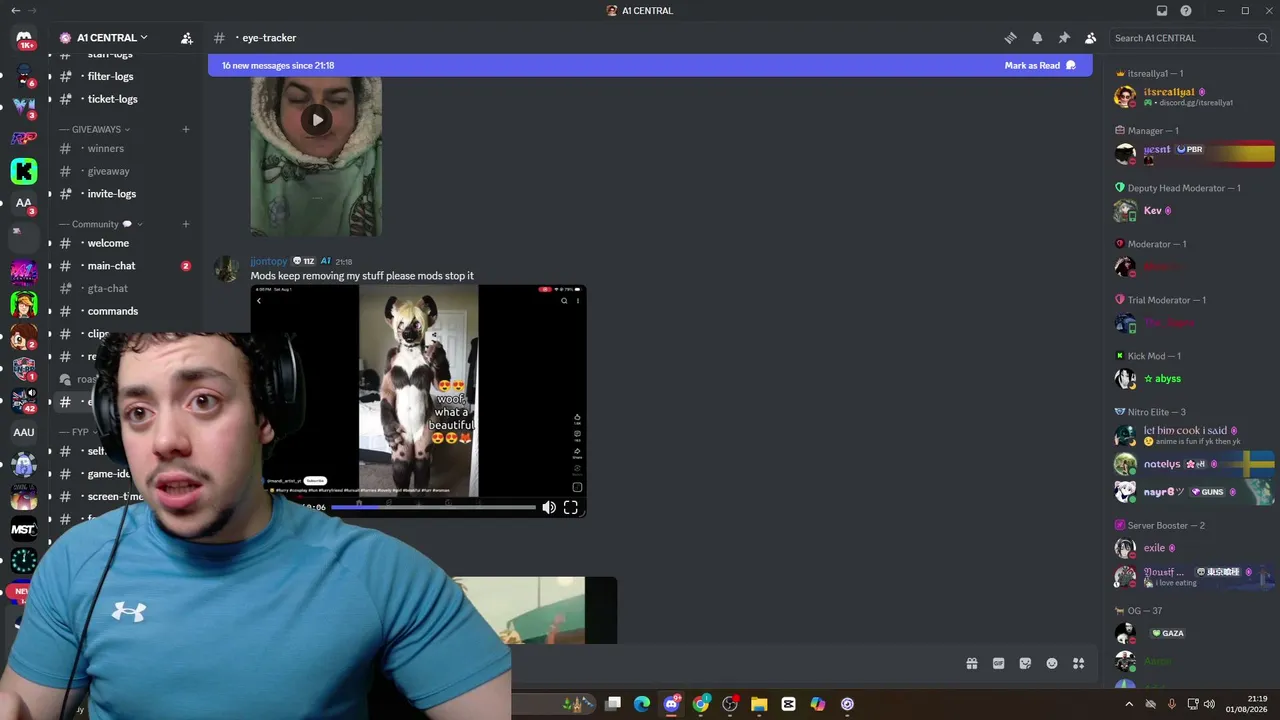Create channel in Community category
1280x720 pixels.
(186, 224)
